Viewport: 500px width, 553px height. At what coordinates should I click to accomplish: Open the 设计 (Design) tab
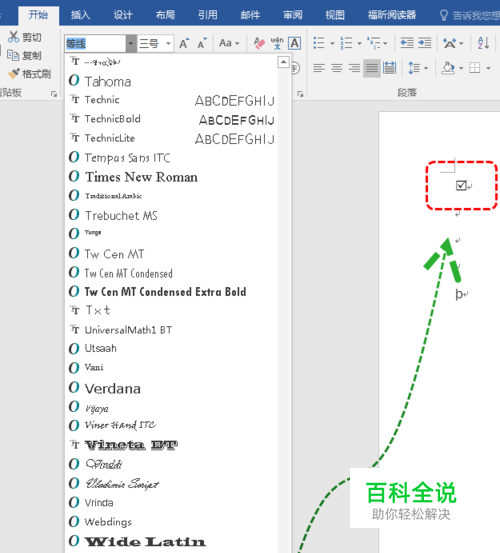pos(123,15)
